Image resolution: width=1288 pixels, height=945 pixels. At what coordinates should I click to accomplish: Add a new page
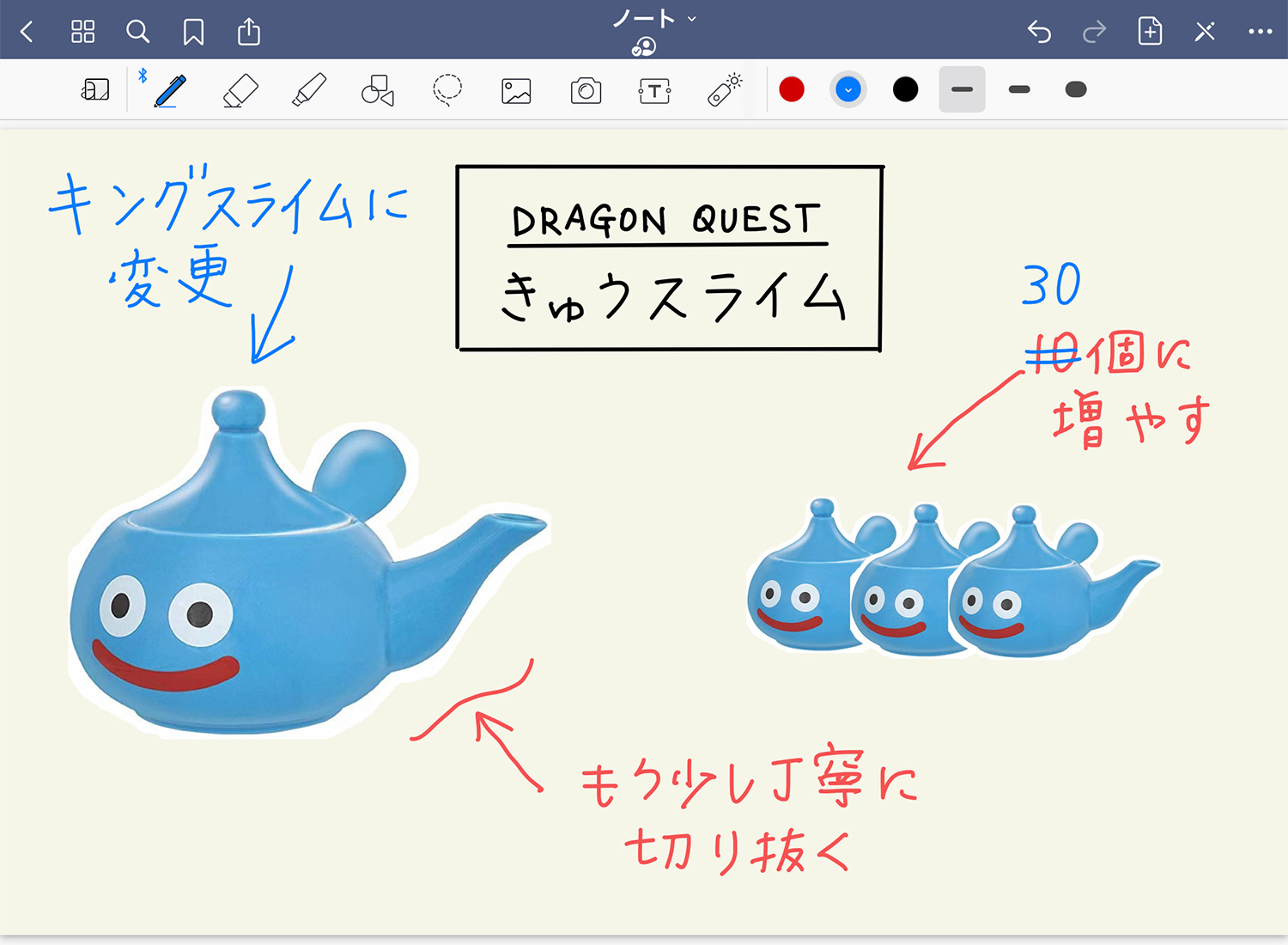tap(1150, 32)
